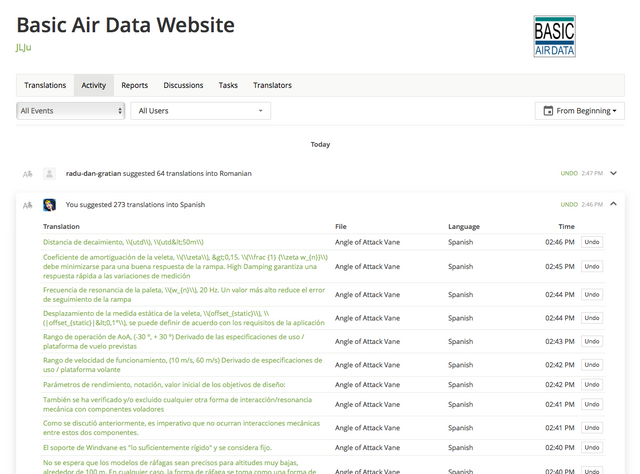The height and width of the screenshot is (474, 640).
Task: Click the JLJu owner link
Action: [24, 47]
